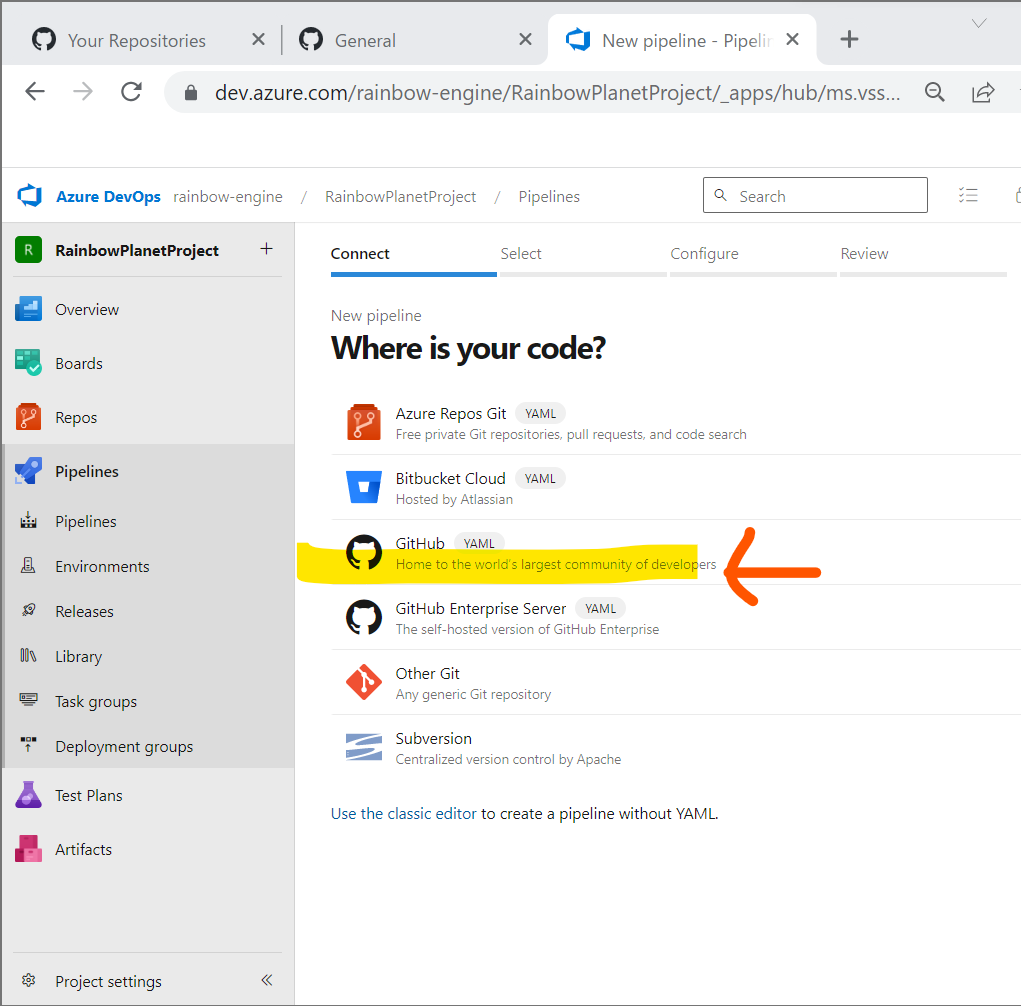
Task: Click the Test Plans flask icon
Action: (x=29, y=795)
